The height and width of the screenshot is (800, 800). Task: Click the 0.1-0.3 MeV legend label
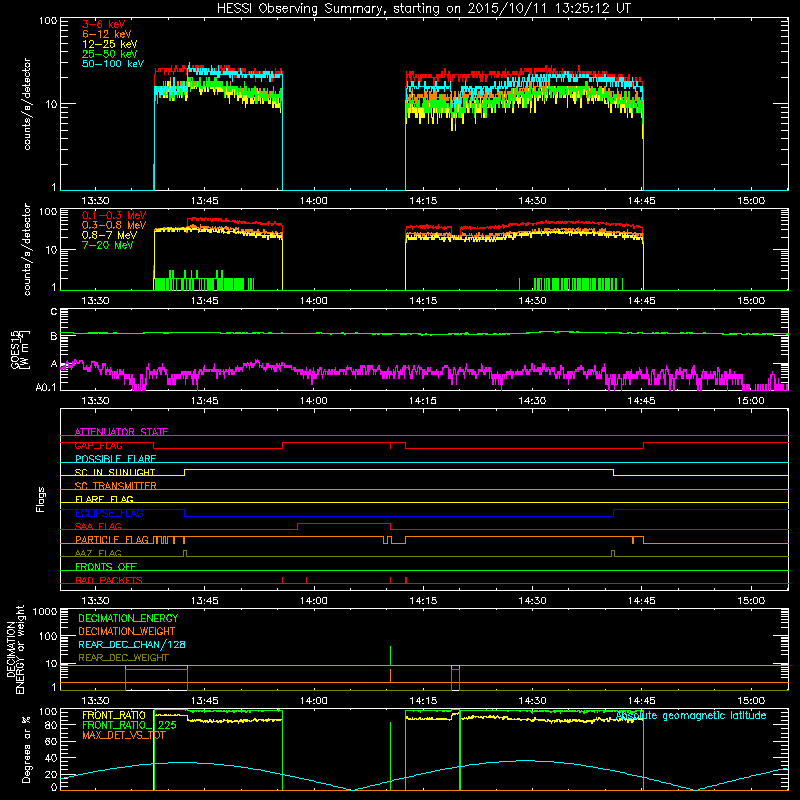[114, 215]
